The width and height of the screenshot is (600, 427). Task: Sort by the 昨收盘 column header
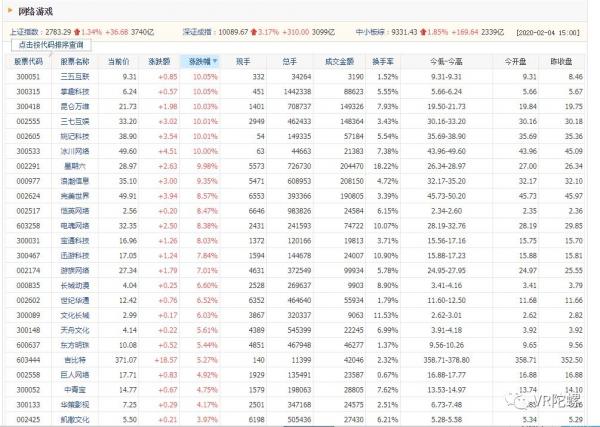click(x=561, y=62)
